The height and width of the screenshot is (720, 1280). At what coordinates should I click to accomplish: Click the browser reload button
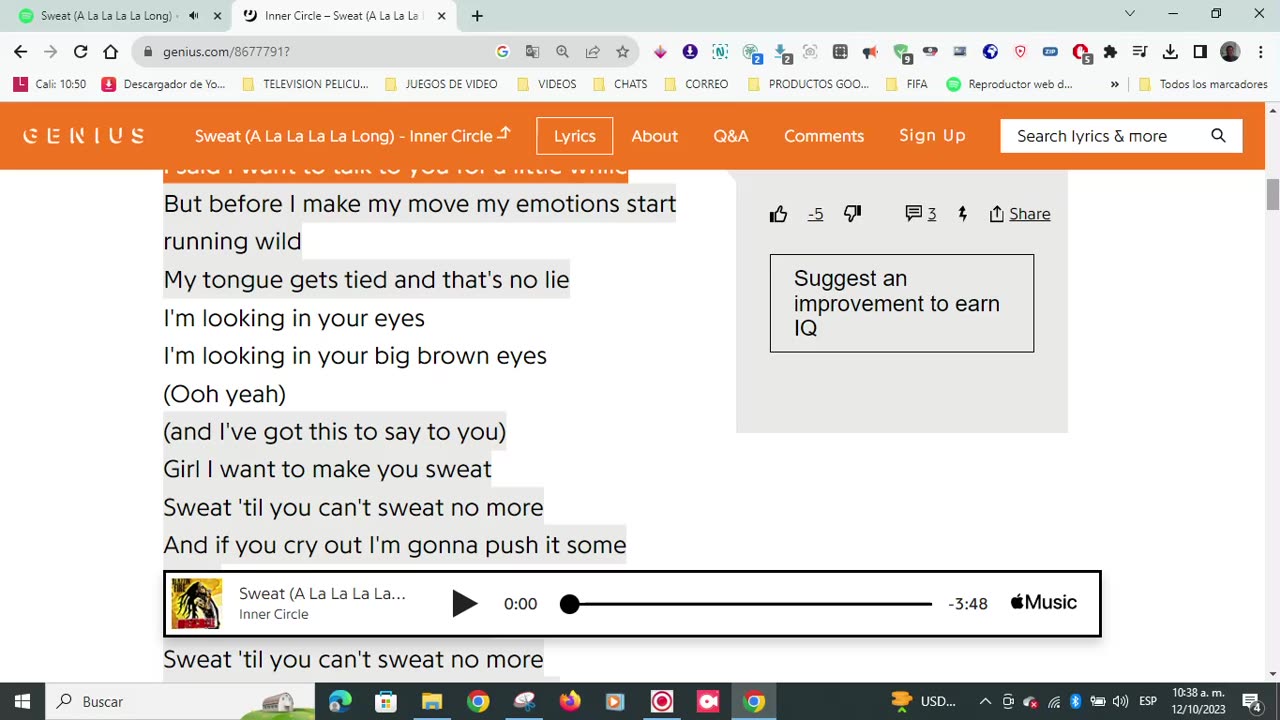(x=81, y=51)
